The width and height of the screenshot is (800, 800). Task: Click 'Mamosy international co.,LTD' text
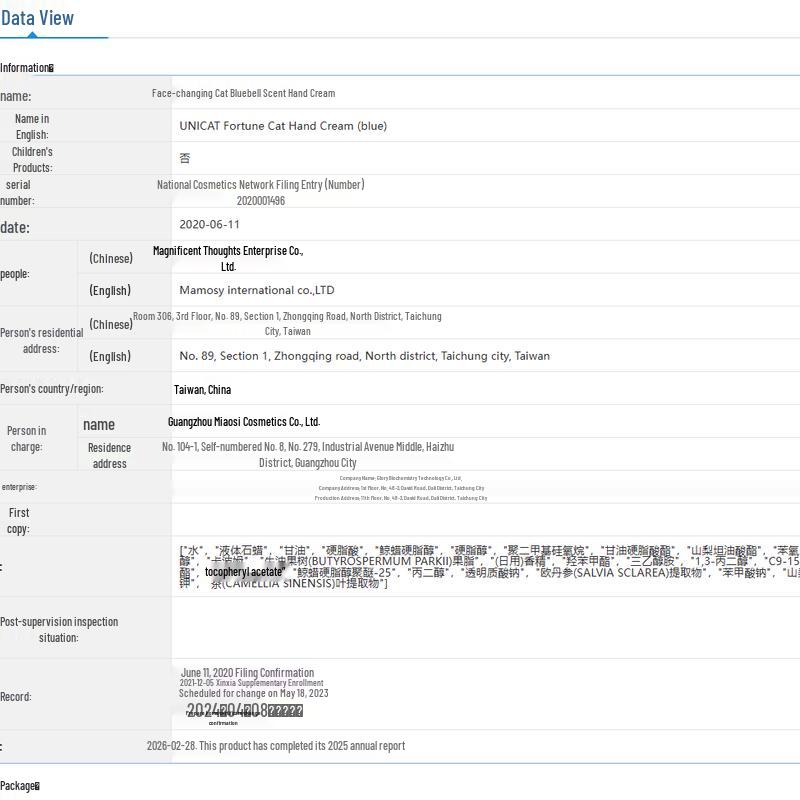pyautogui.click(x=257, y=290)
